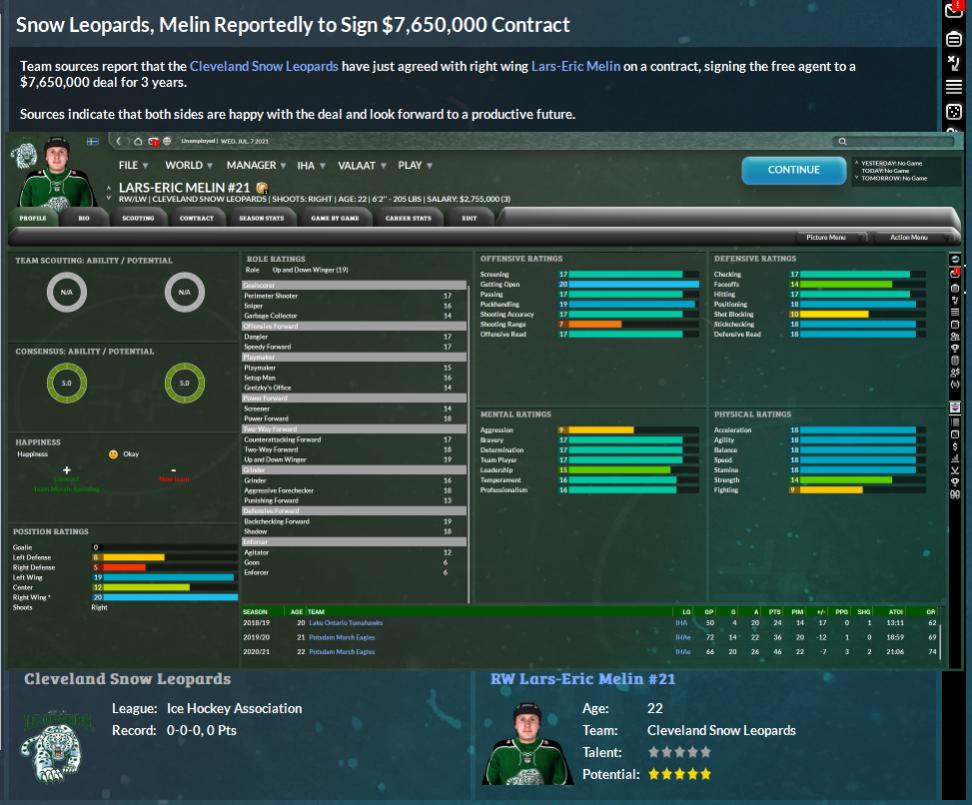This screenshot has height=805, width=972.
Task: Switch to Game by Game tab
Action: (335, 218)
